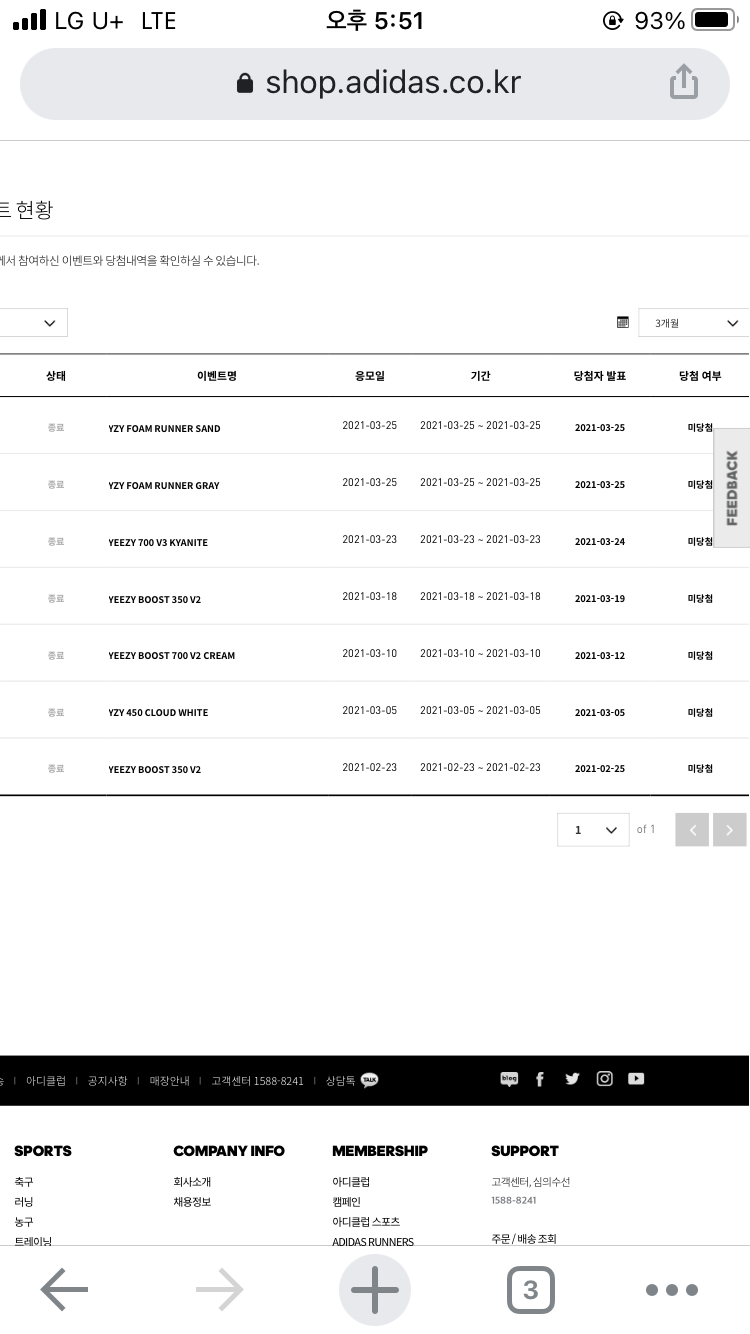This screenshot has height=1334, width=750.
Task: Open the FEEDBACK side tab
Action: (x=732, y=488)
